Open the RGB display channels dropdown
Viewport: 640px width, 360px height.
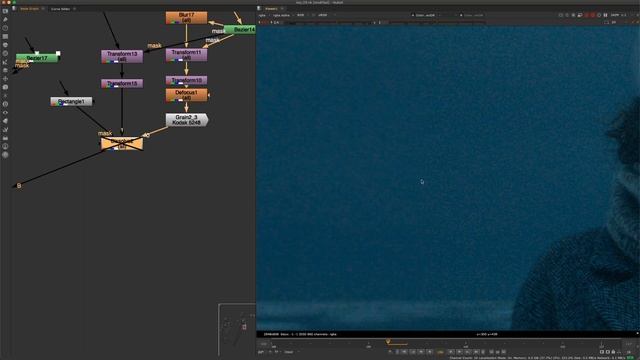[302, 15]
